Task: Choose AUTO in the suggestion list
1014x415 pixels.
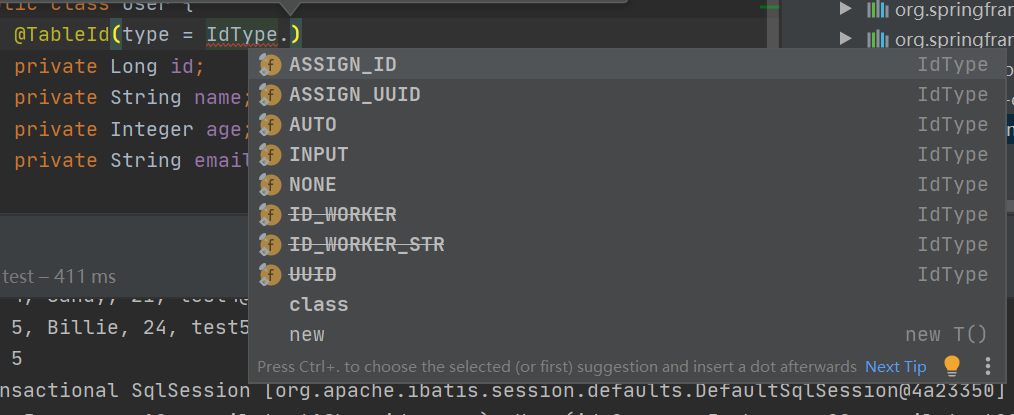Action: 313,125
